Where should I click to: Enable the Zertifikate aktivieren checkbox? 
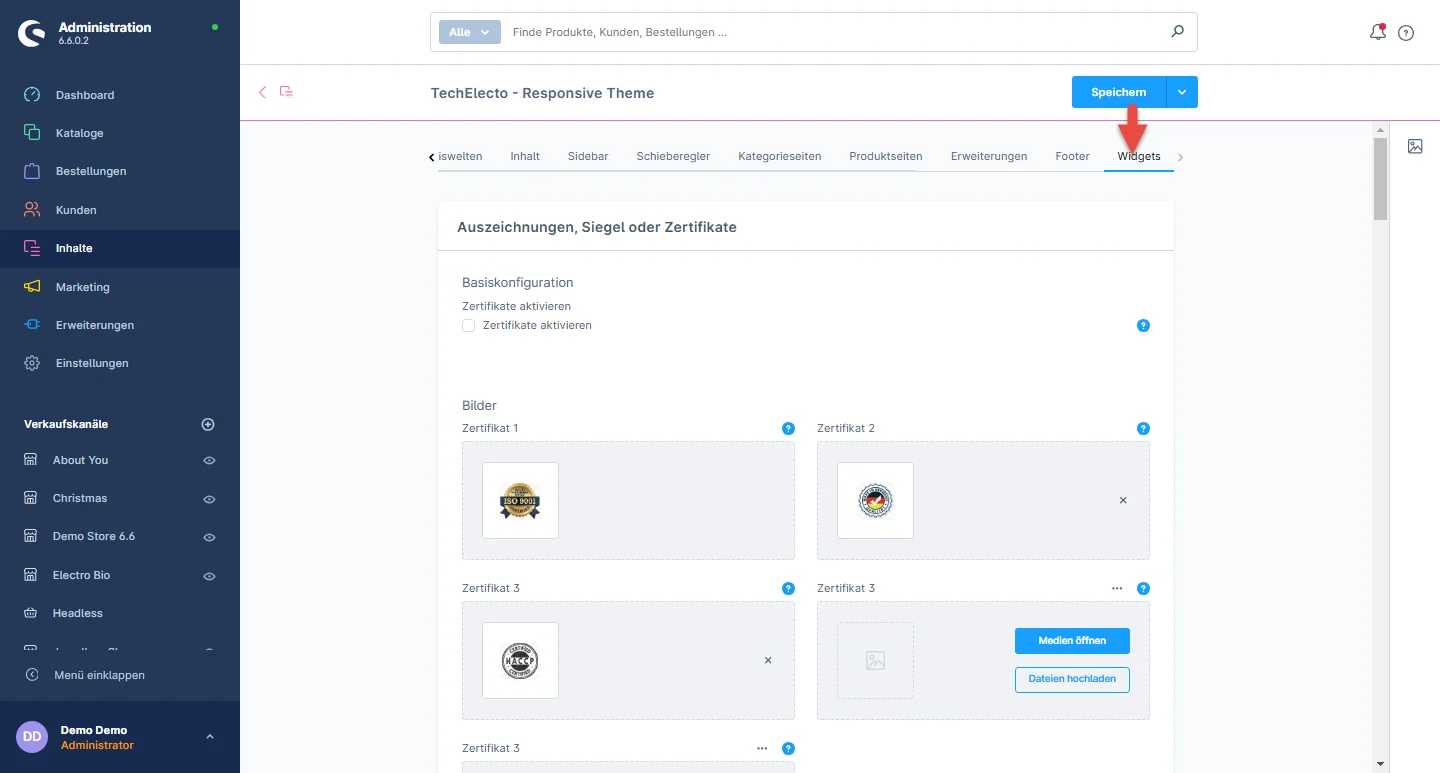pos(468,326)
